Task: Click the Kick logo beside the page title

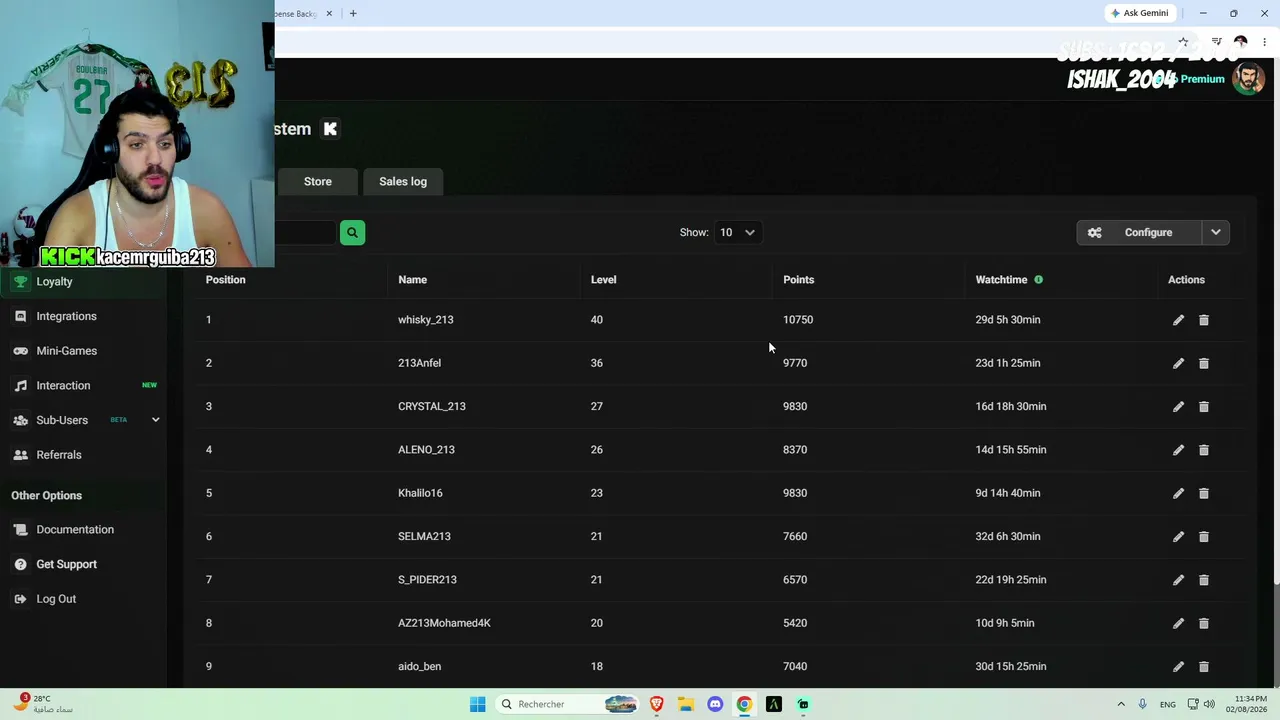Action: click(330, 129)
